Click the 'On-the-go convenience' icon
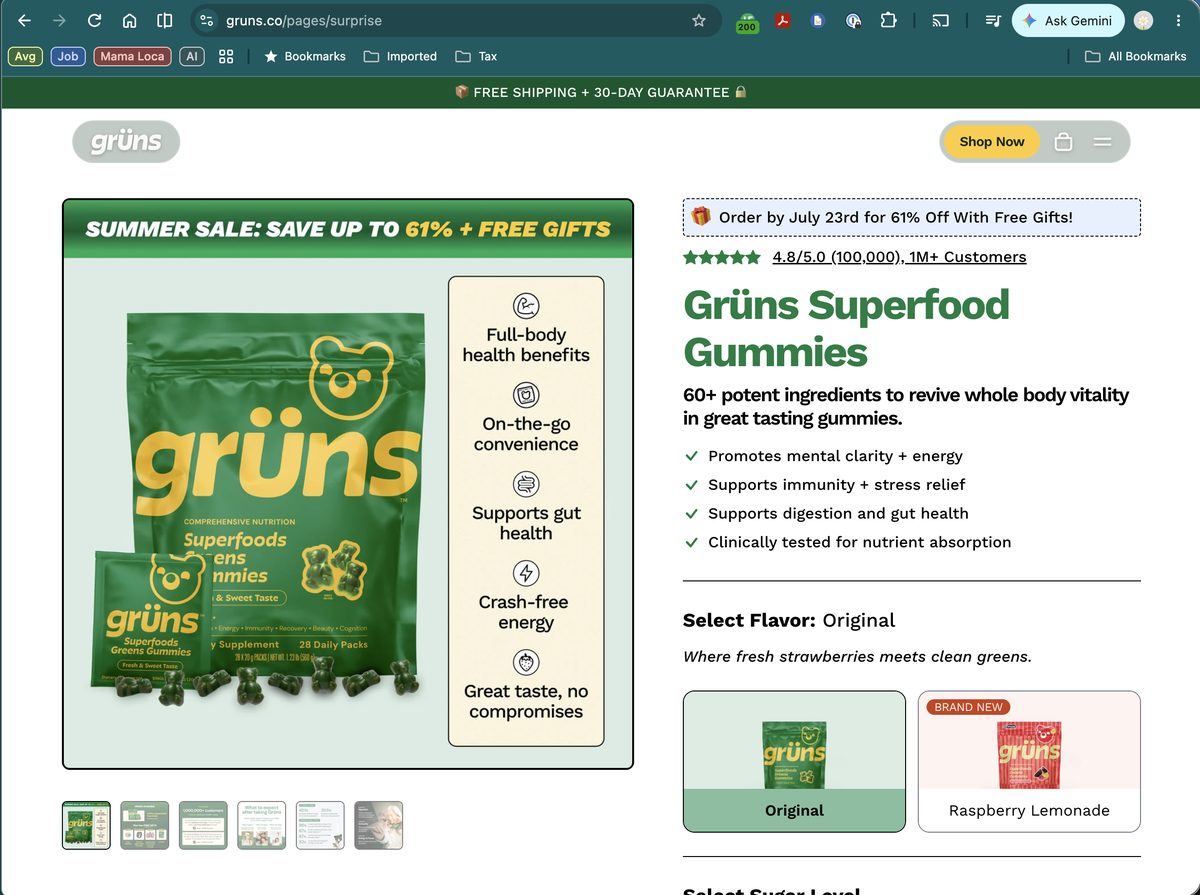This screenshot has width=1200, height=895. click(526, 394)
